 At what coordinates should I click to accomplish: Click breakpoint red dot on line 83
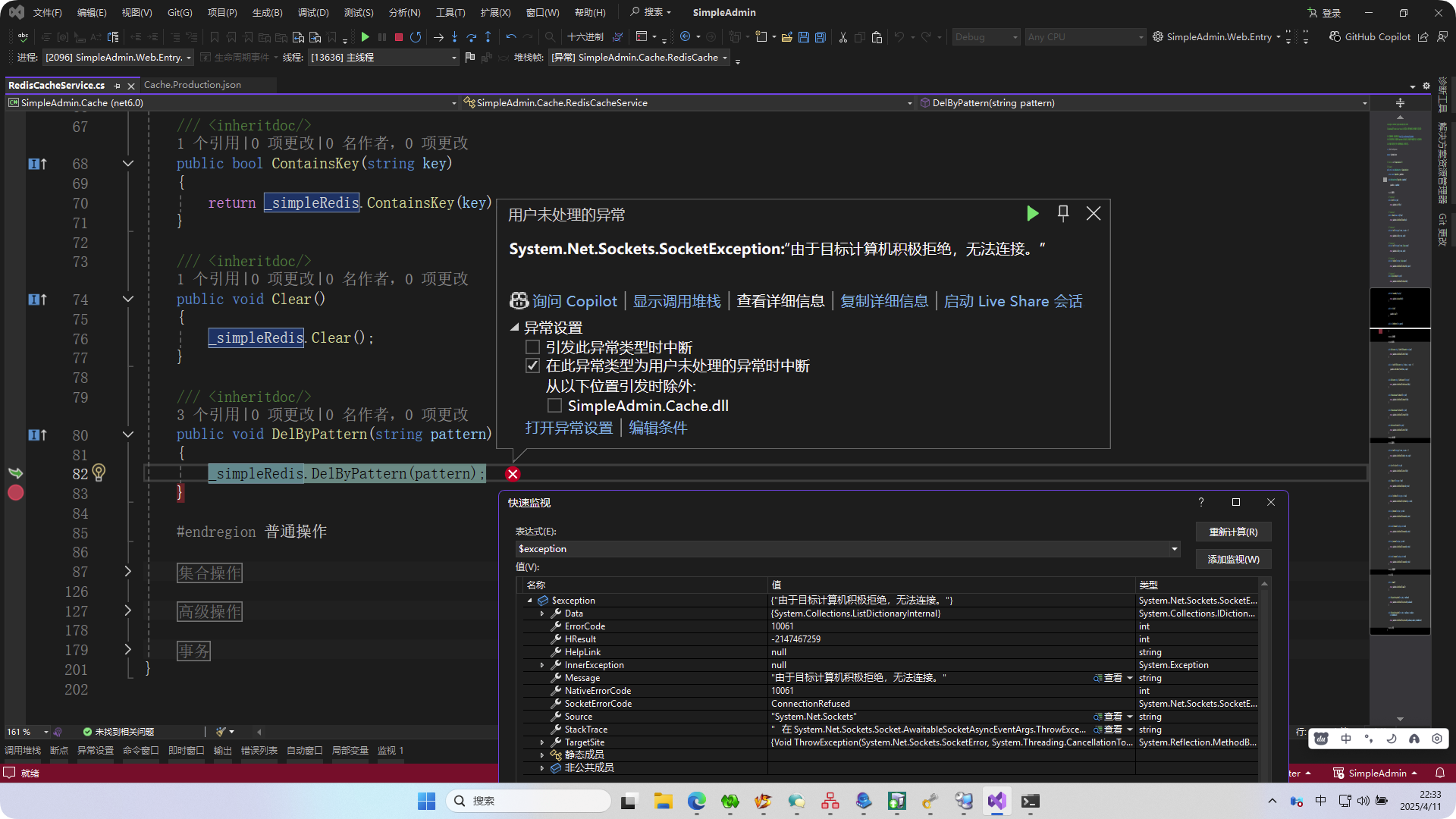[x=15, y=493]
